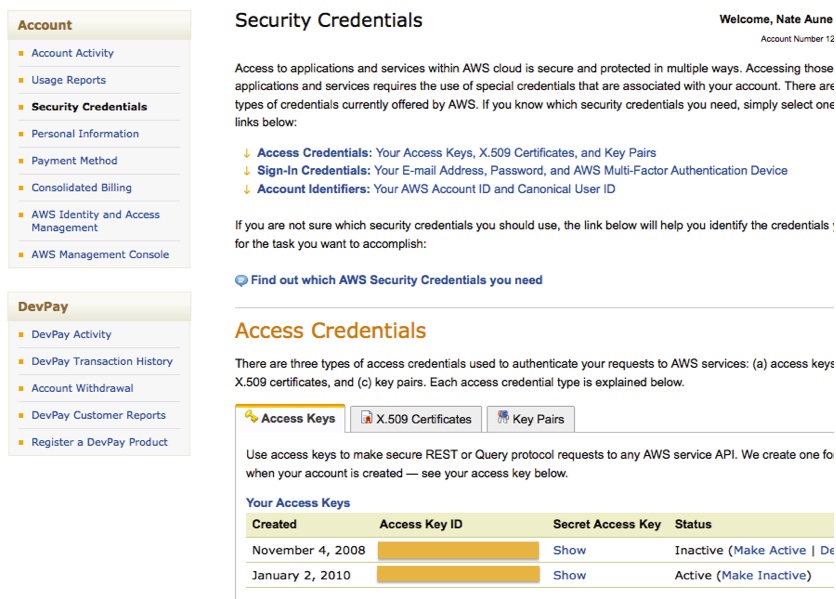The height and width of the screenshot is (599, 836).
Task: Open Account Activity in the sidebar
Action: pos(72,53)
